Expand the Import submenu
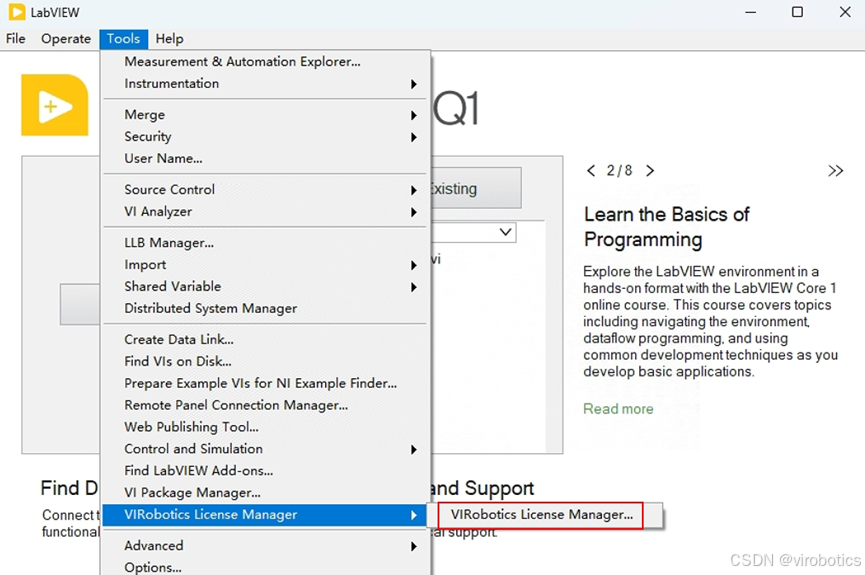The width and height of the screenshot is (865, 575). click(x=265, y=265)
